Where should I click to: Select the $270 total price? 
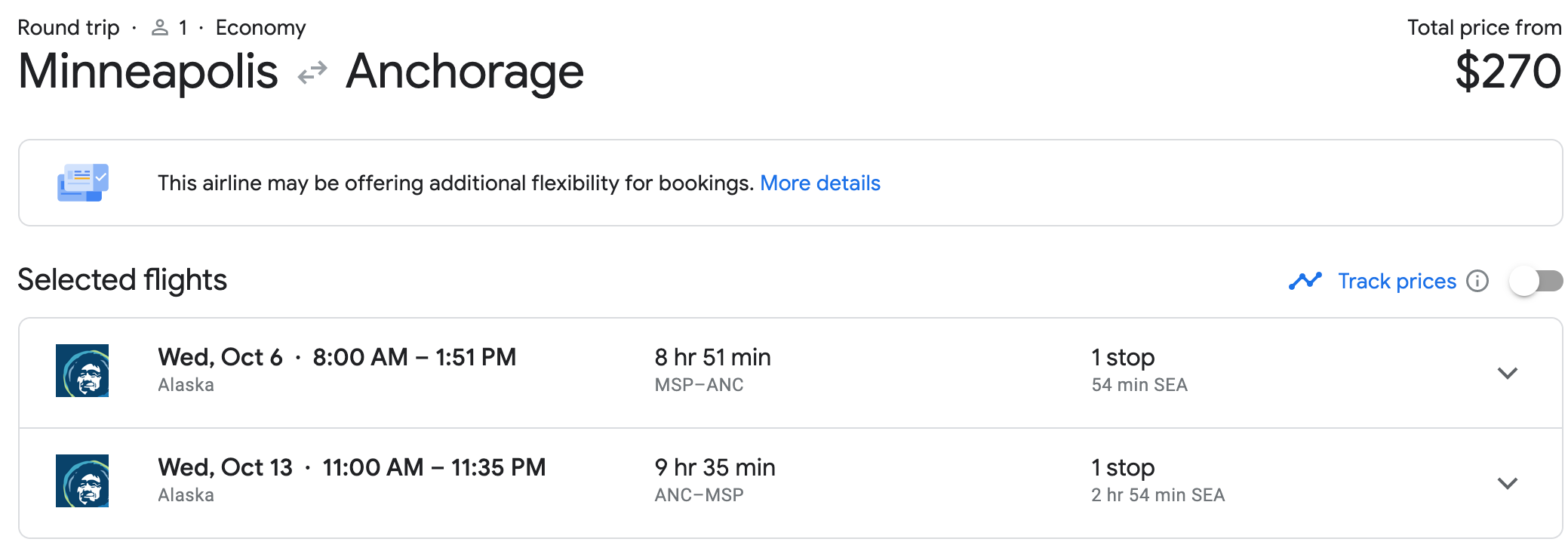point(1507,72)
